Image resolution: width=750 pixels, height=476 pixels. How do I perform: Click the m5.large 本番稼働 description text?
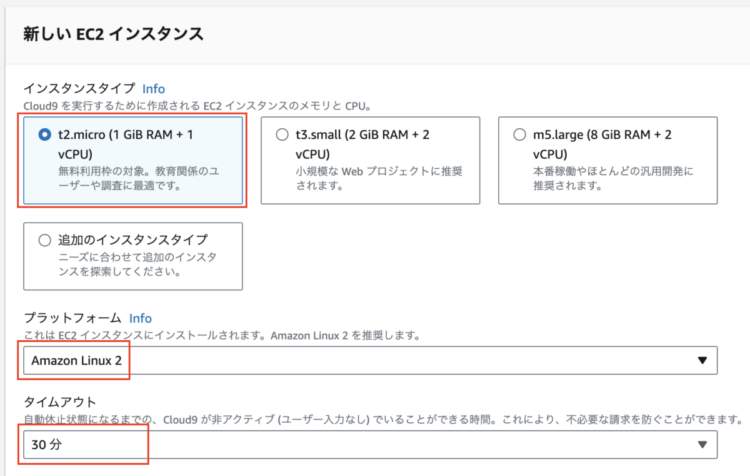pos(613,178)
